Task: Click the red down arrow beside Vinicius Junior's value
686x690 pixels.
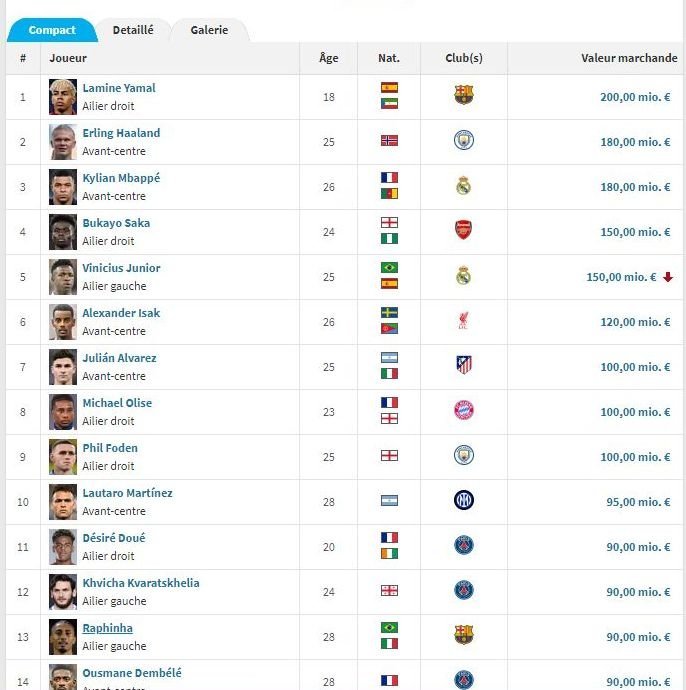Action: pos(668,277)
